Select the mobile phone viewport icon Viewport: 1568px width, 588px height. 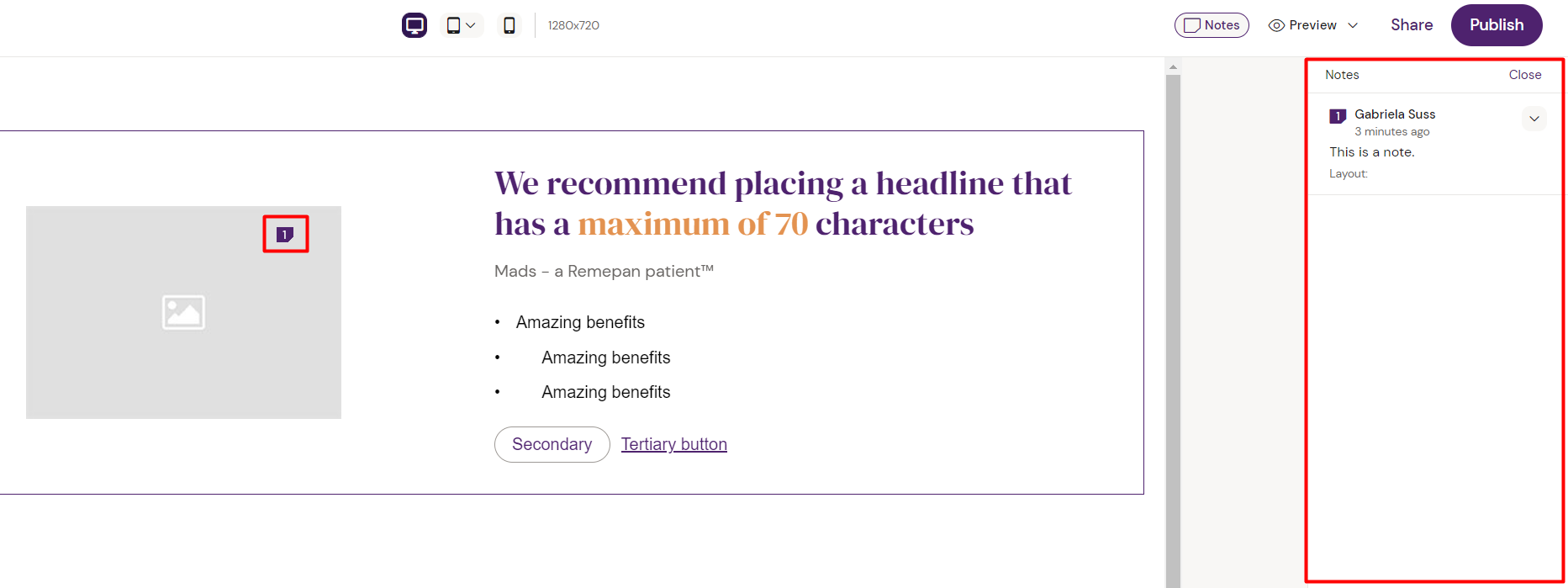(x=509, y=25)
